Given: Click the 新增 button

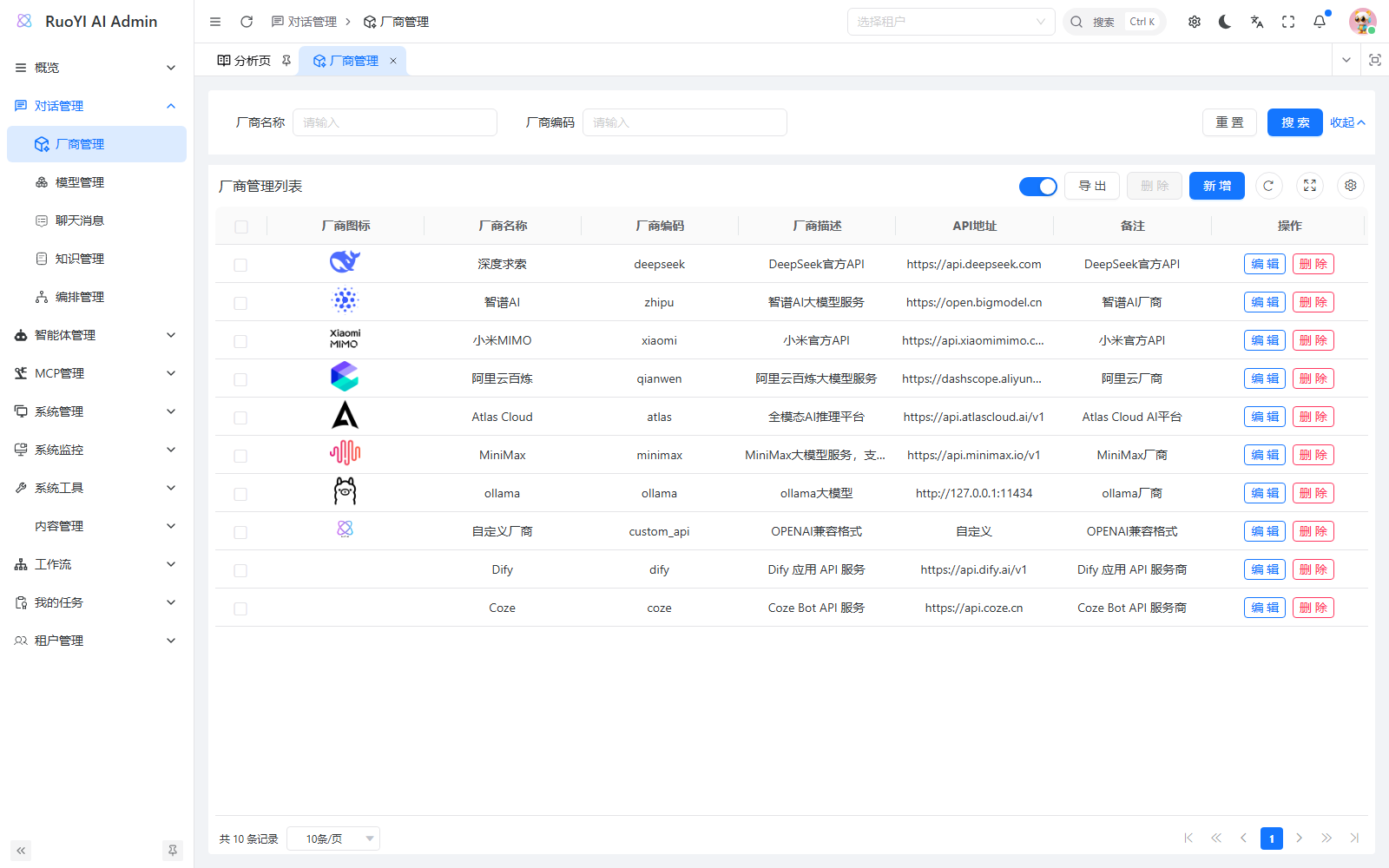Looking at the screenshot, I should click(x=1217, y=186).
